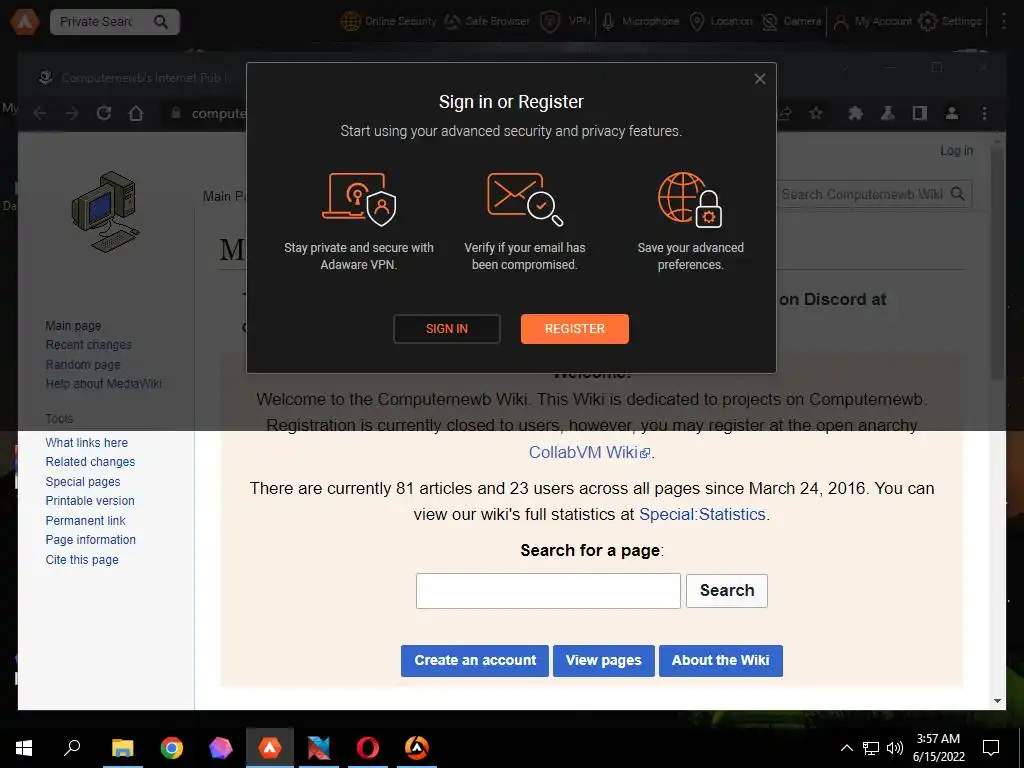Click the Create an account button
Image resolution: width=1024 pixels, height=768 pixels.
pos(475,661)
